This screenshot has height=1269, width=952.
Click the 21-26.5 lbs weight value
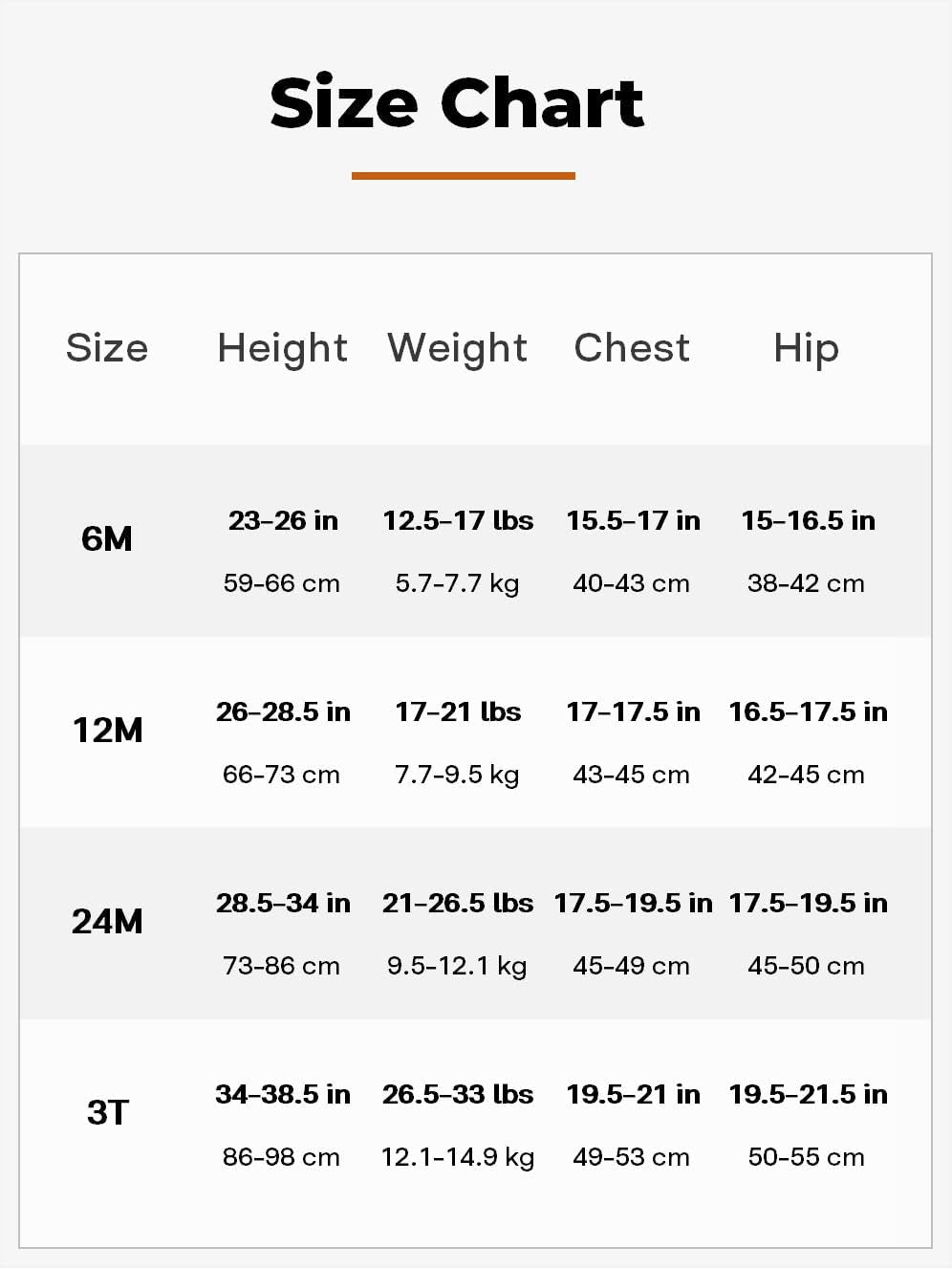click(458, 904)
